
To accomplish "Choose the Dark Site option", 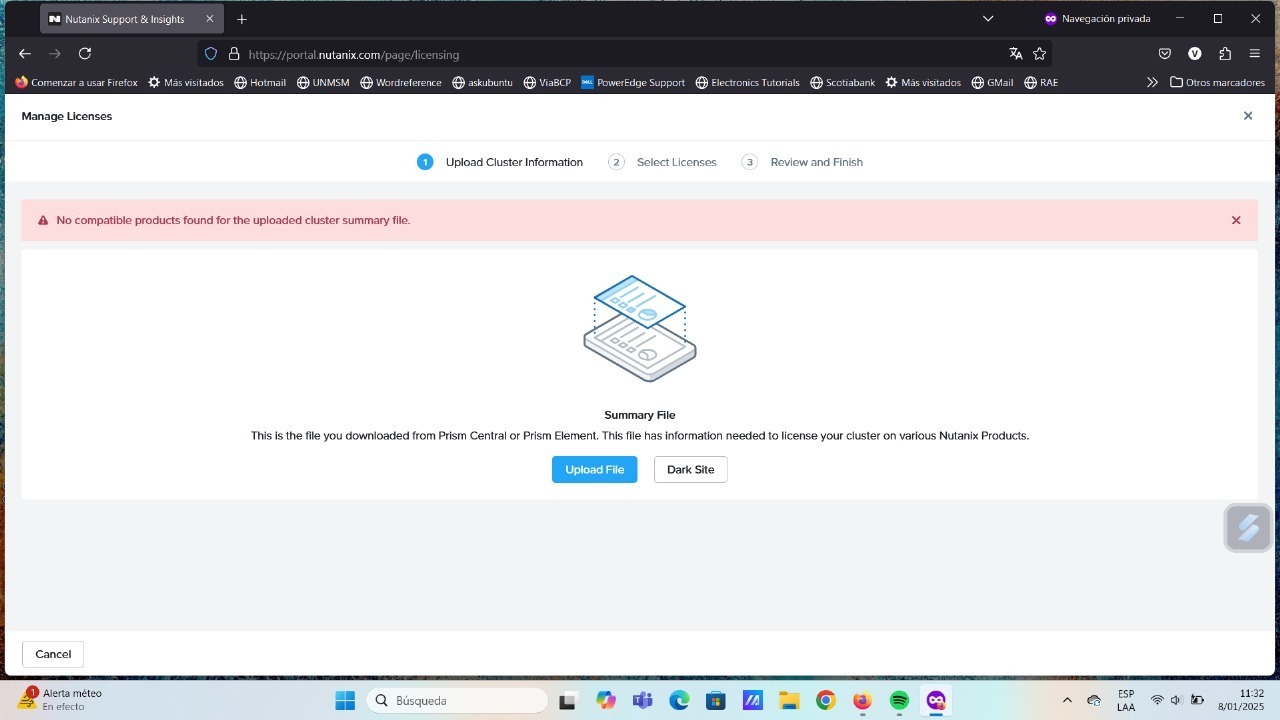I will 690,469.
